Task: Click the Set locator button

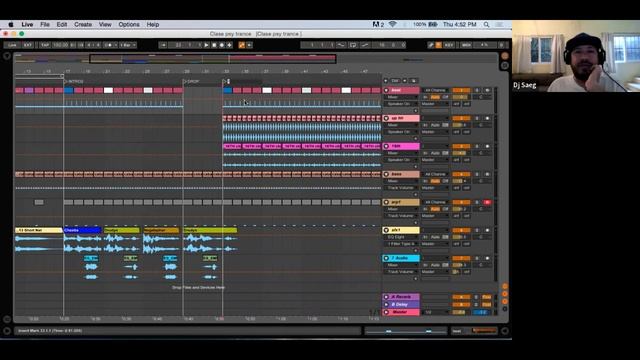Action: click(395, 81)
